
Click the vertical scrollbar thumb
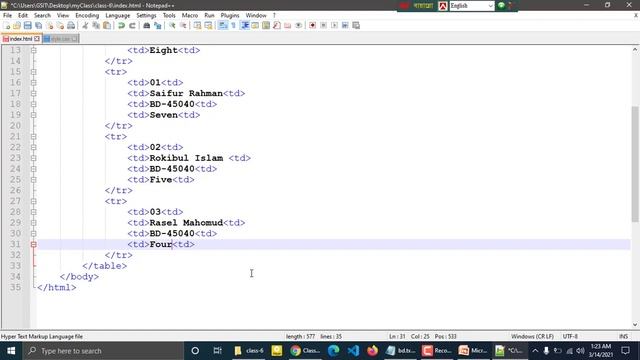pyautogui.click(x=635, y=163)
